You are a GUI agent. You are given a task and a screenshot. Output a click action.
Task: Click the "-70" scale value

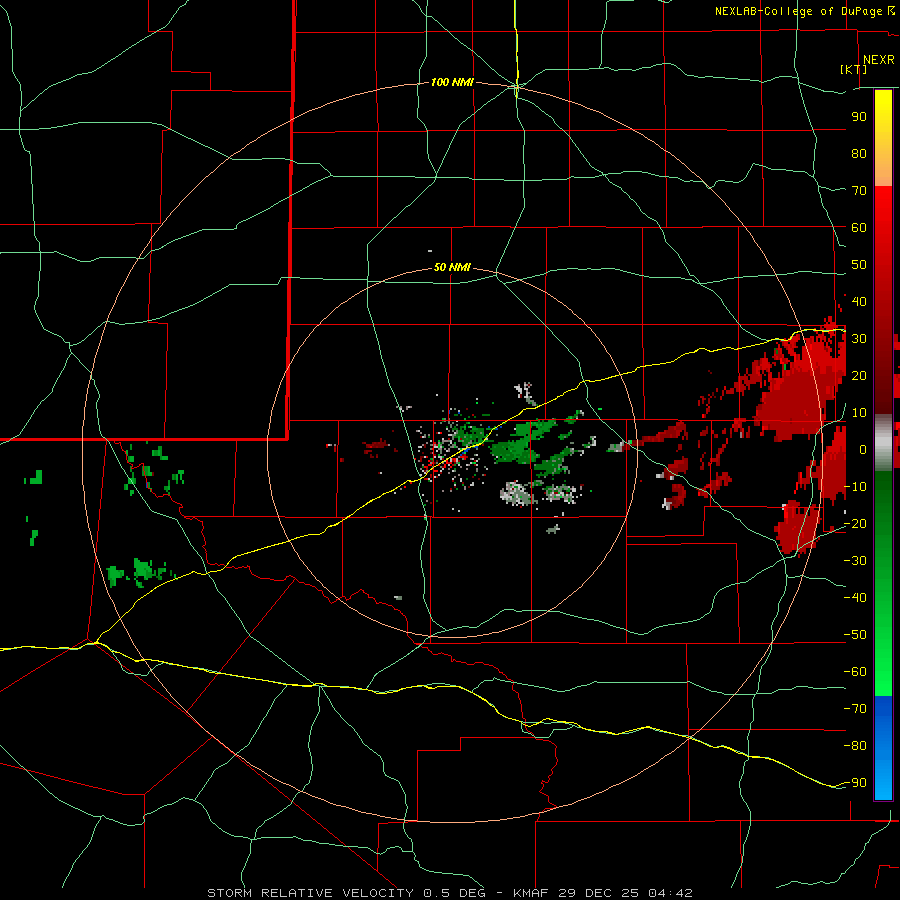[x=856, y=709]
